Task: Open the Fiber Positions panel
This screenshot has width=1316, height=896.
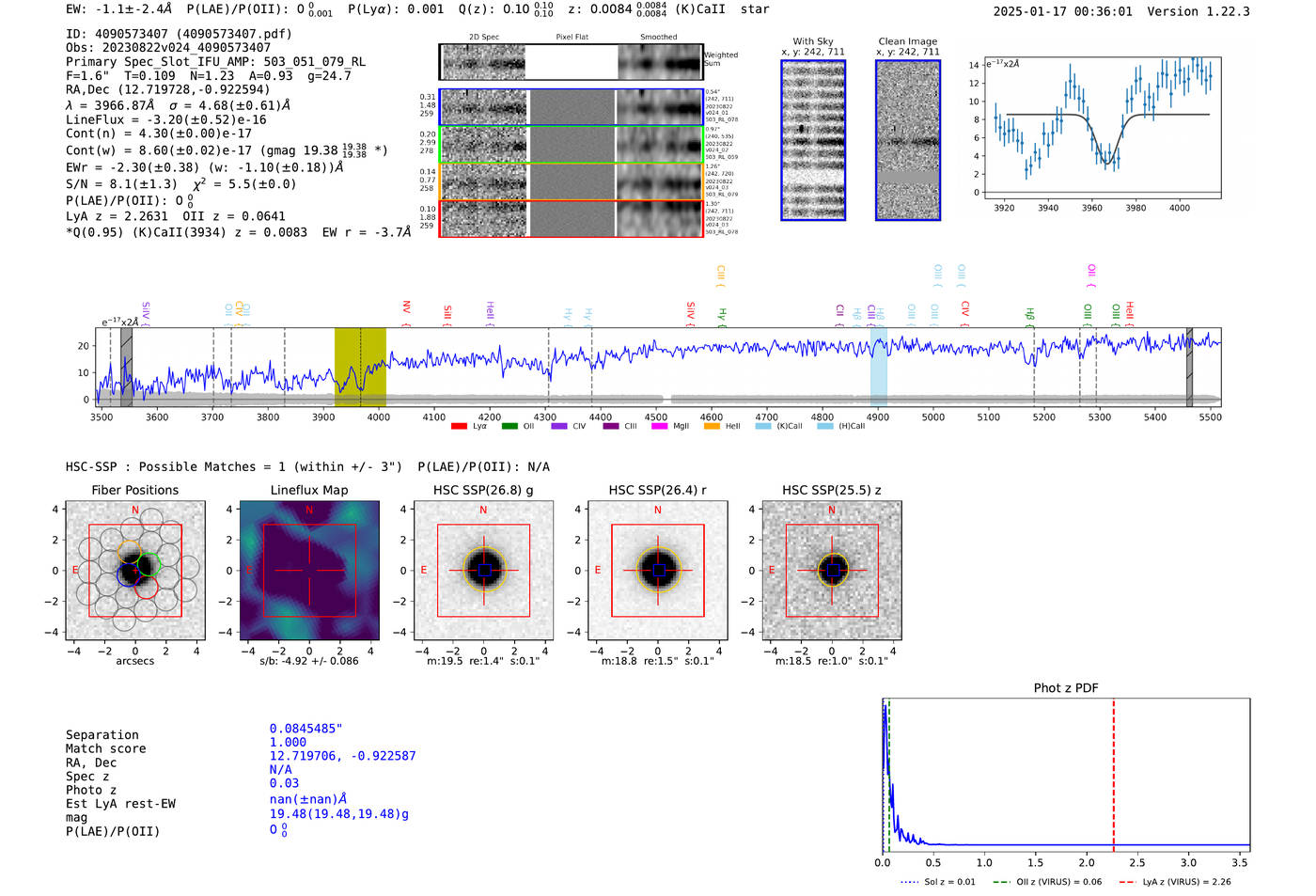Action: click(x=135, y=571)
